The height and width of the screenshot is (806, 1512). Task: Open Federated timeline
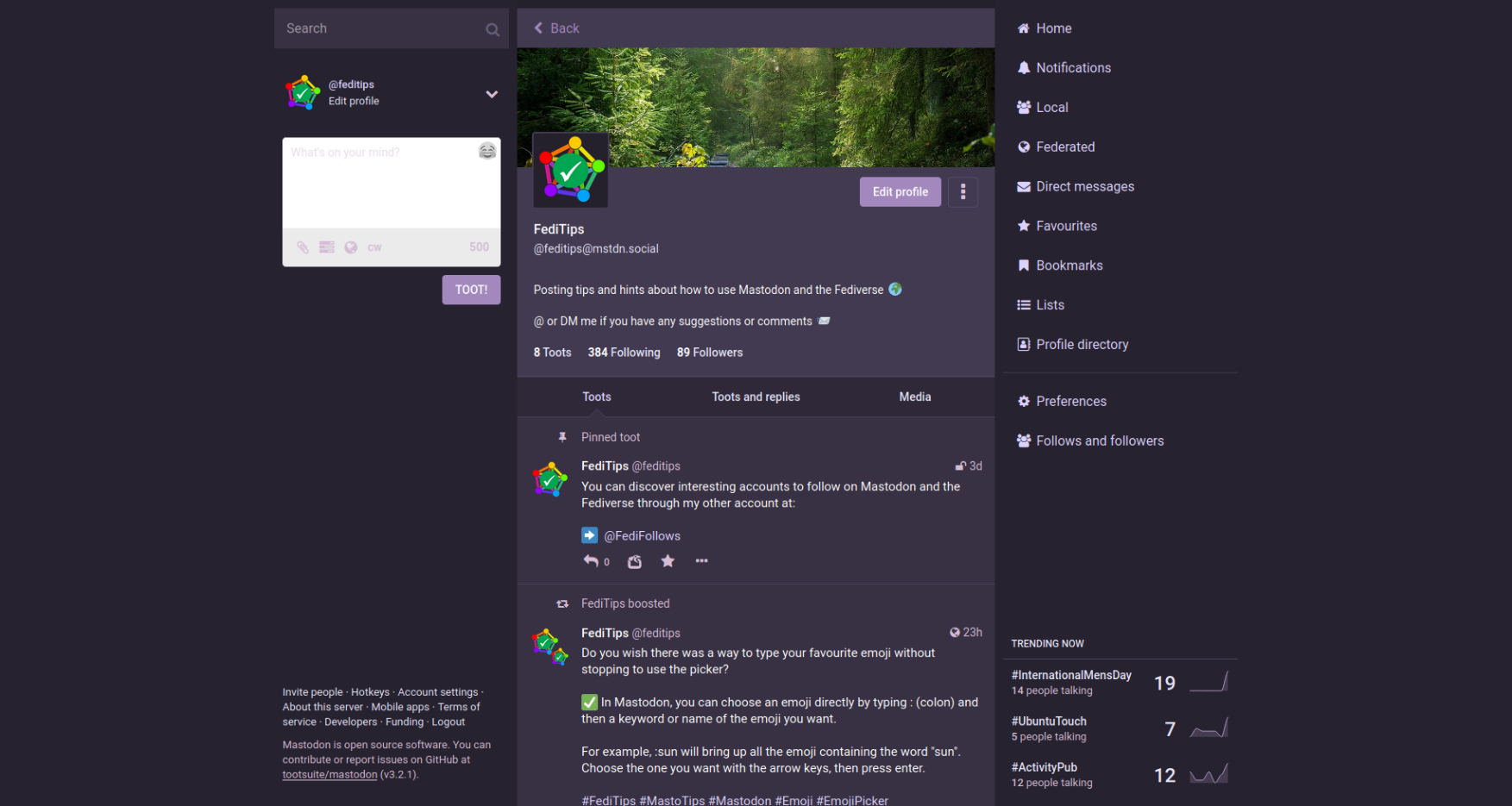click(x=1056, y=147)
